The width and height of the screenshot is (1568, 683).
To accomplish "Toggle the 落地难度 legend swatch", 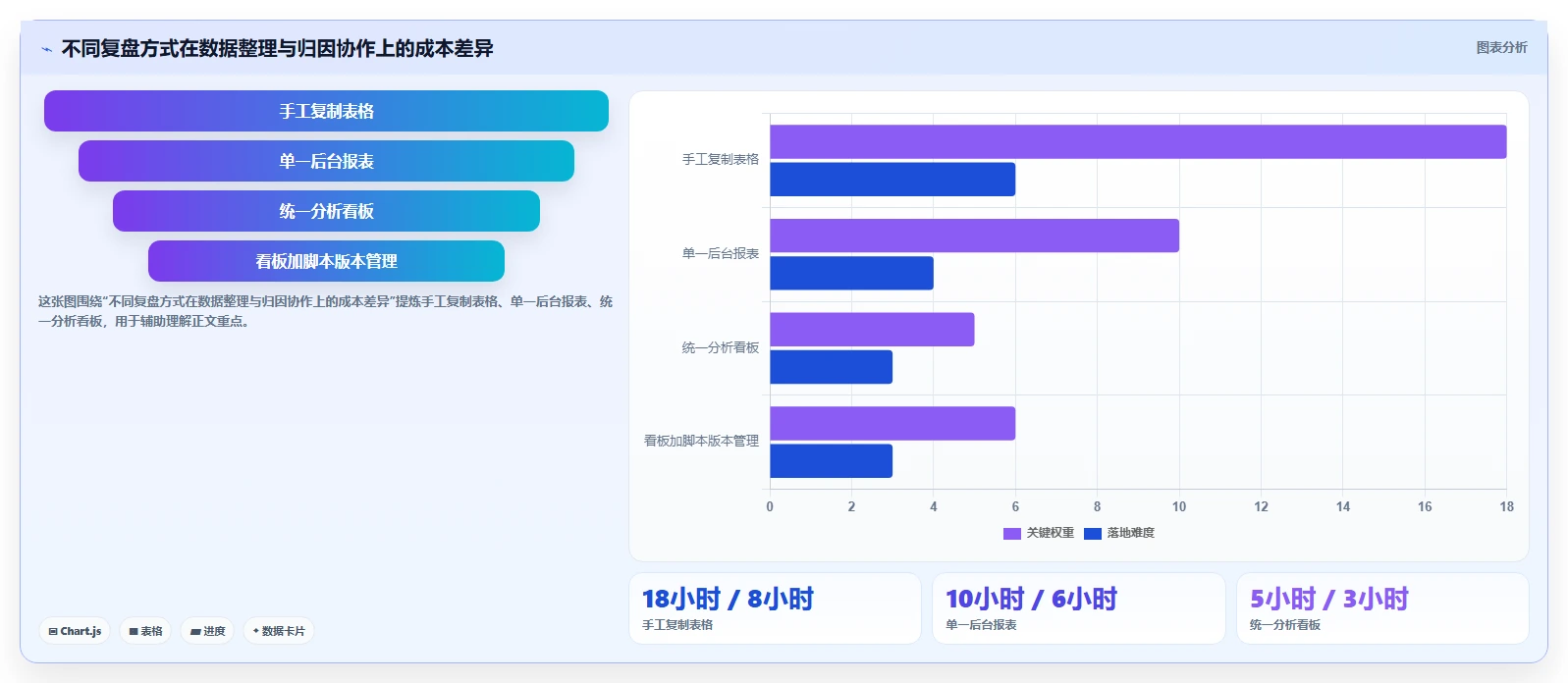I will coord(1093,533).
